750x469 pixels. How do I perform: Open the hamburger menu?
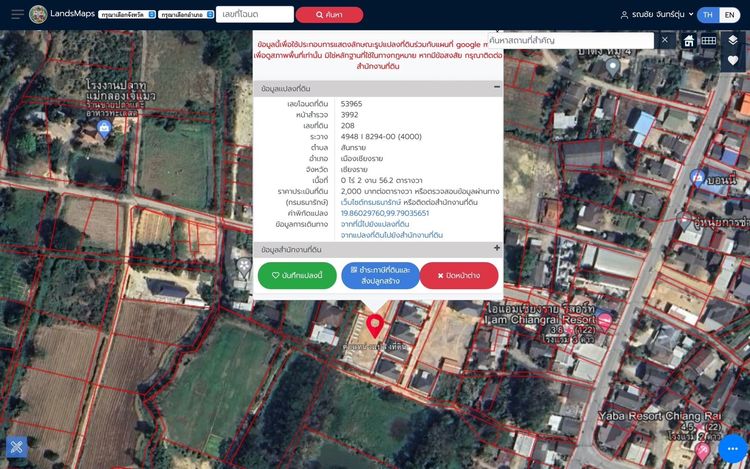[16, 14]
